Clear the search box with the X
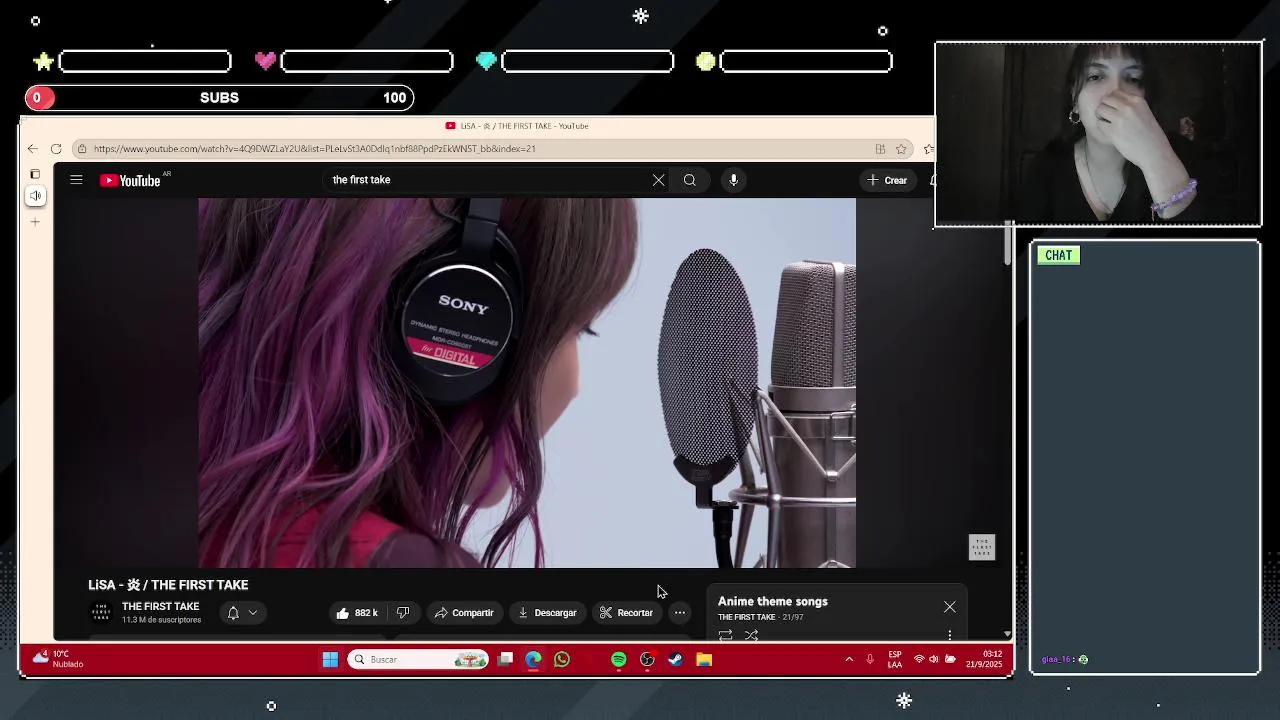 pos(658,180)
